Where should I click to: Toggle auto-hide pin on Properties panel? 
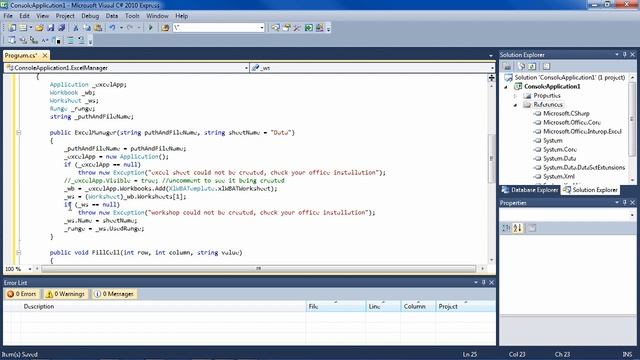pos(624,202)
